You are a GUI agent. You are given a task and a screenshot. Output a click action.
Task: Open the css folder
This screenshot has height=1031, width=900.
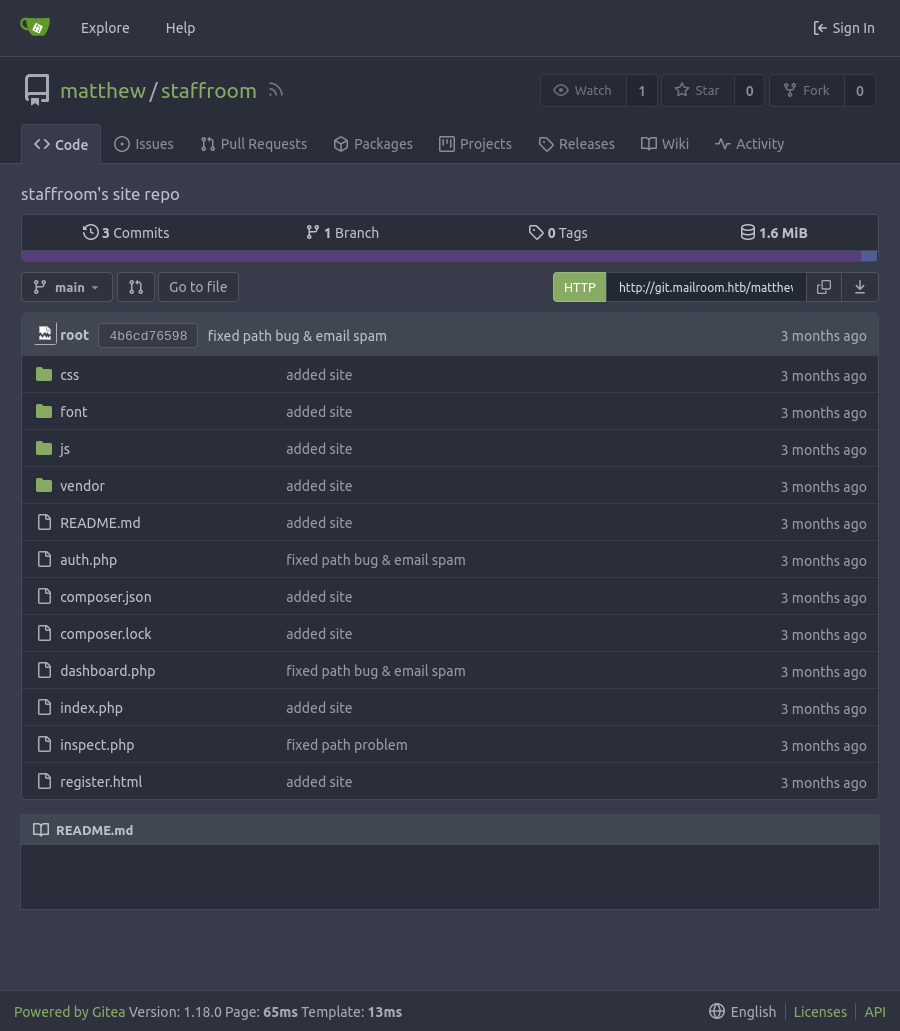tap(69, 375)
